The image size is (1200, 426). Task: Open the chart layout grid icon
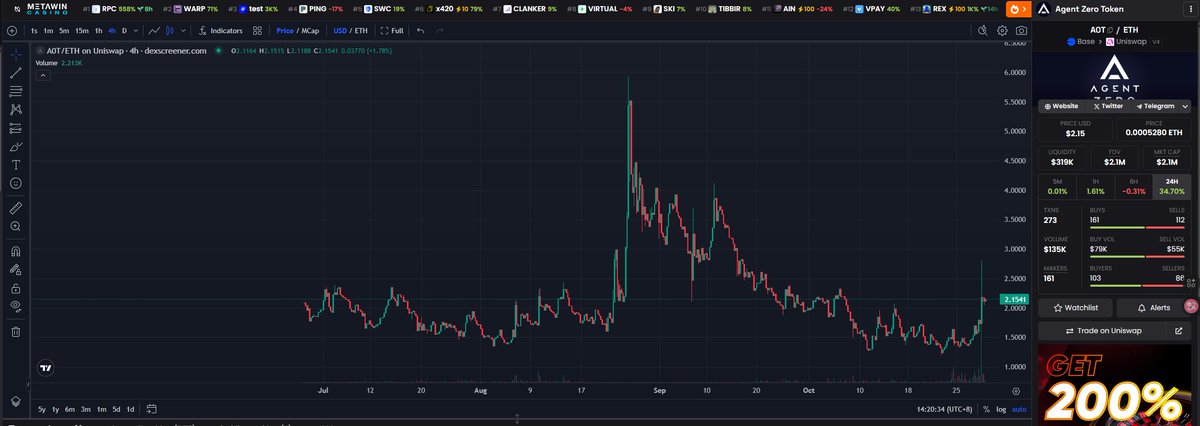click(258, 31)
